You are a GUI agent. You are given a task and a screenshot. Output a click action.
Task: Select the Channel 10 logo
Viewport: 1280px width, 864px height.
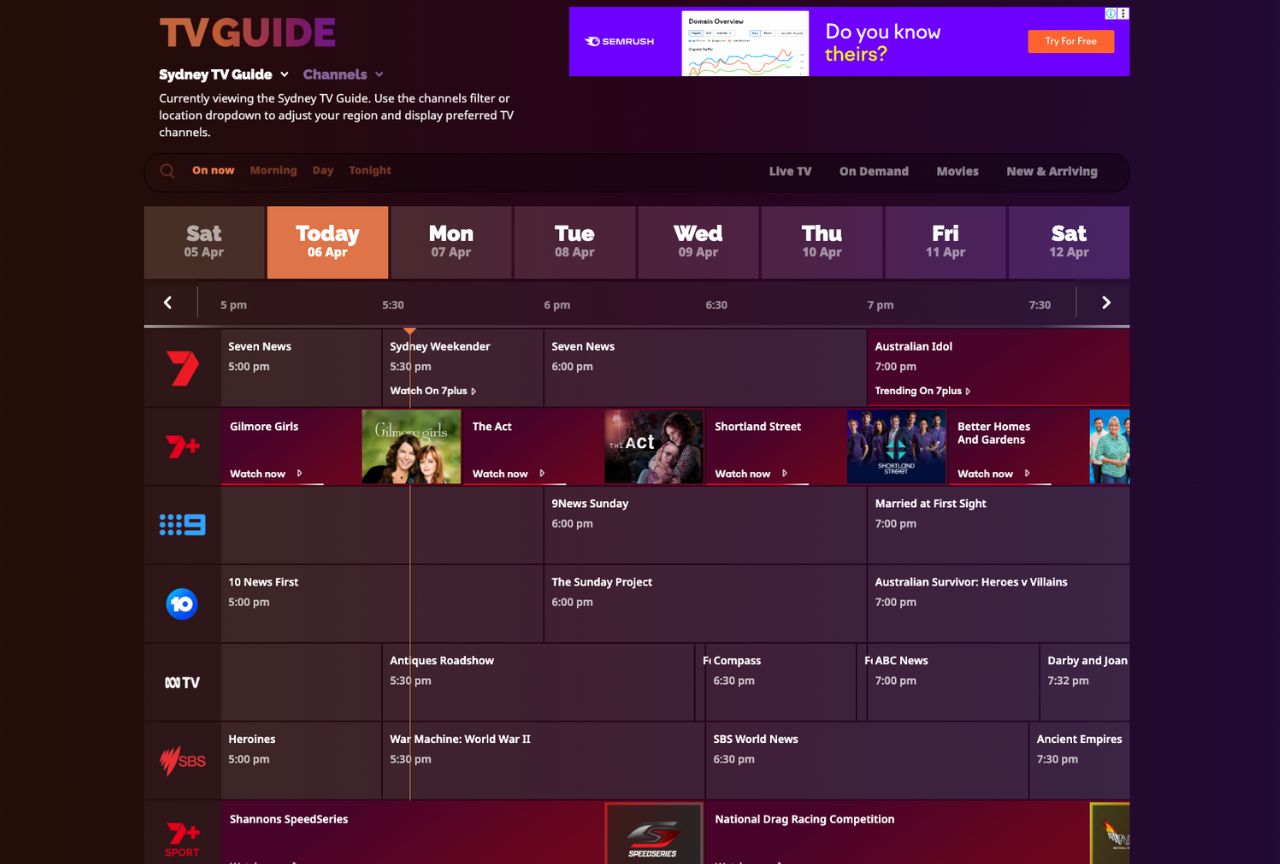click(x=182, y=603)
